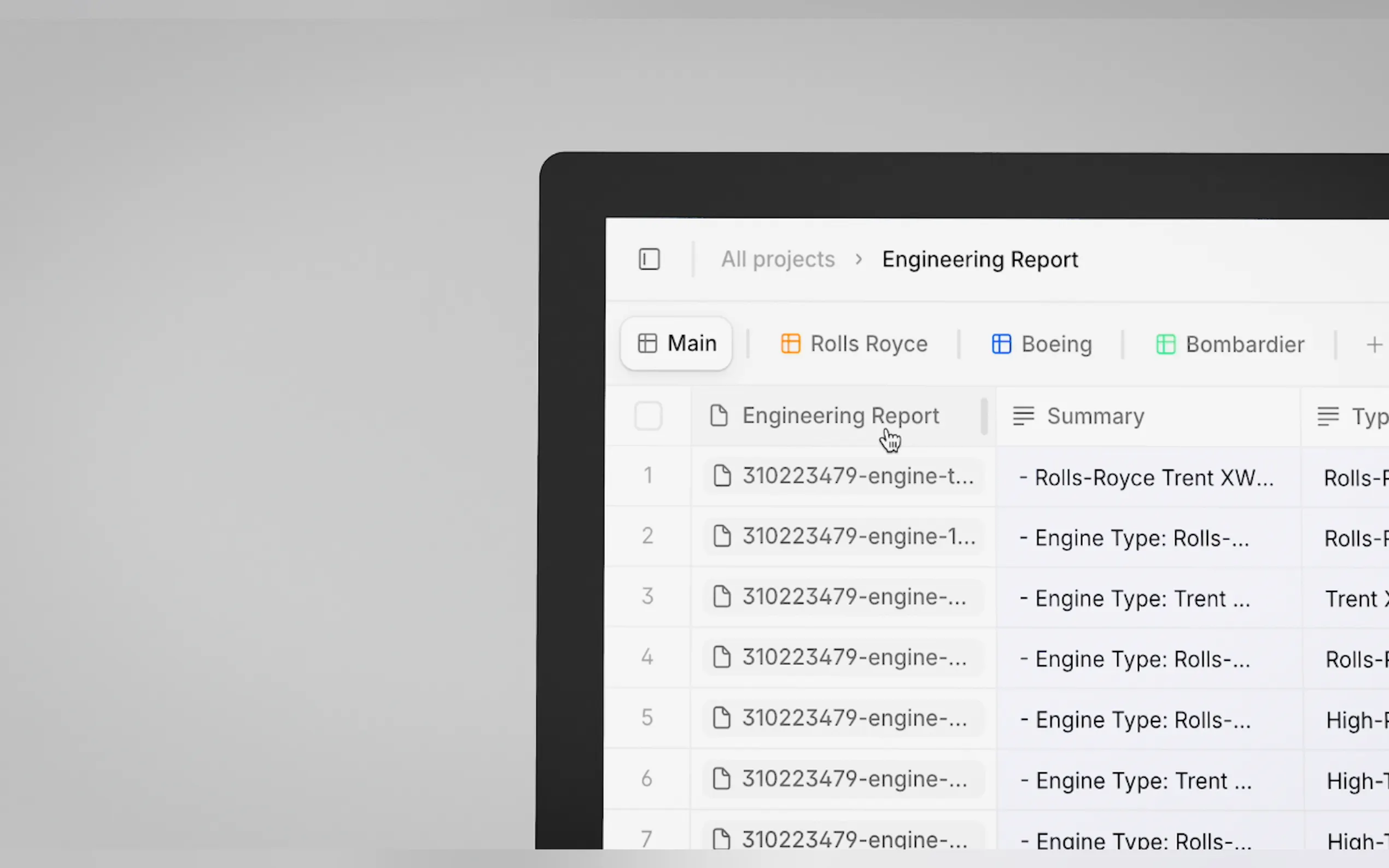Image resolution: width=1389 pixels, height=868 pixels.
Task: Click the document icon in row 1
Action: [x=722, y=476]
